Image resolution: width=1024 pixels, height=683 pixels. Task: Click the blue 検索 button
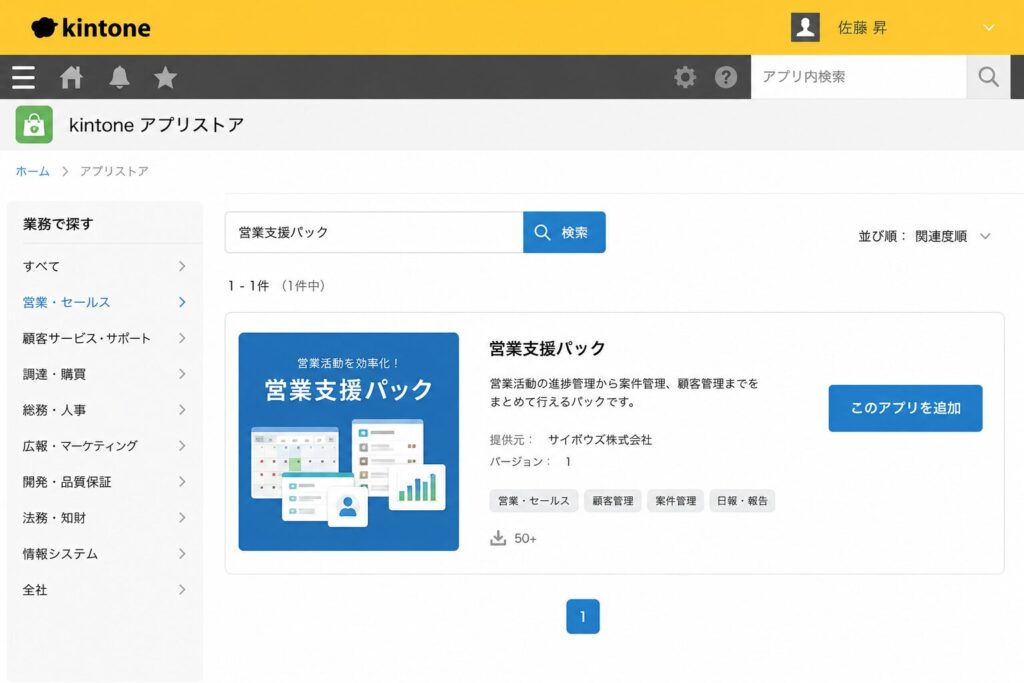564,232
